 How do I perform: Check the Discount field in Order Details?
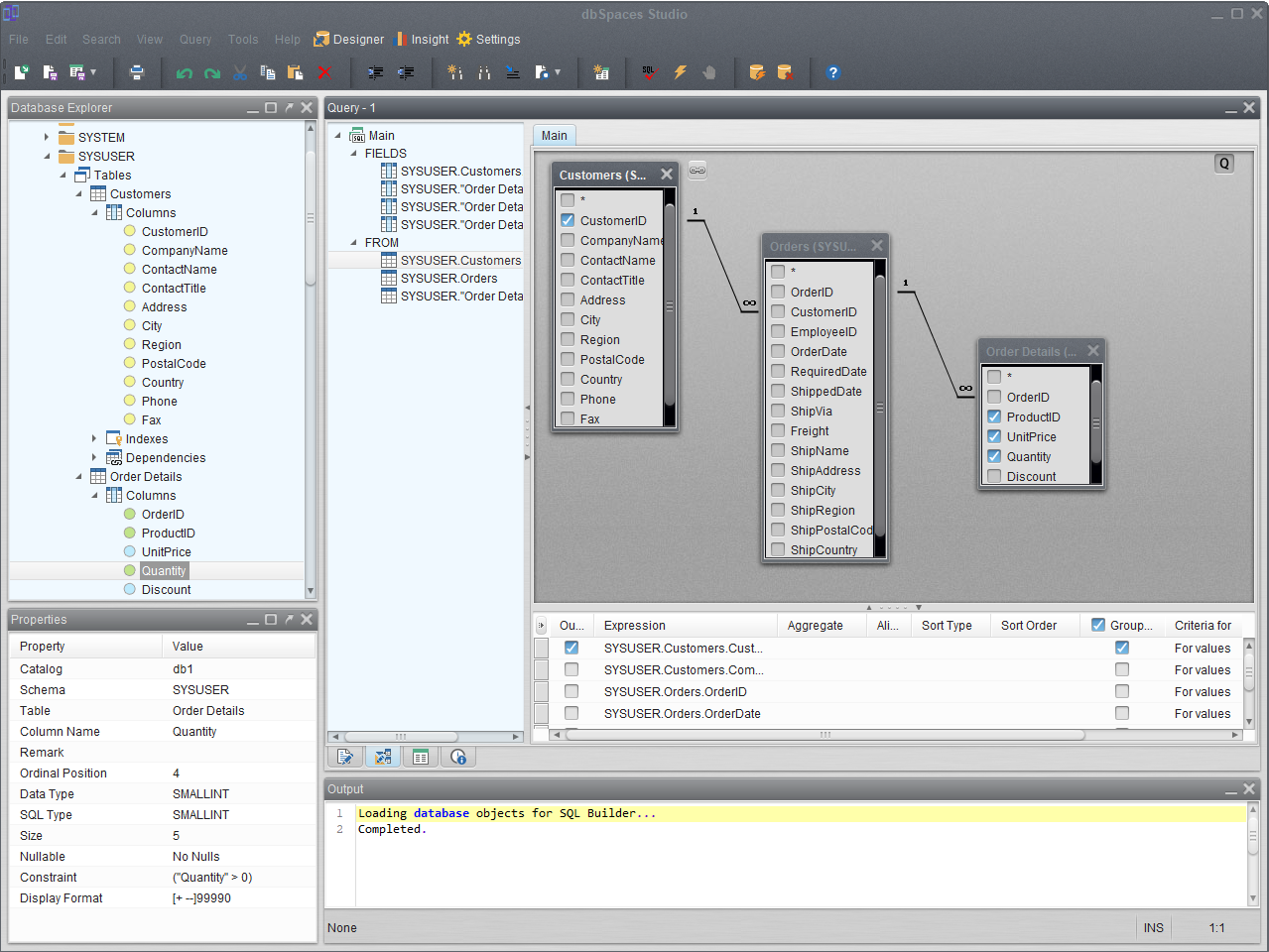(x=994, y=476)
